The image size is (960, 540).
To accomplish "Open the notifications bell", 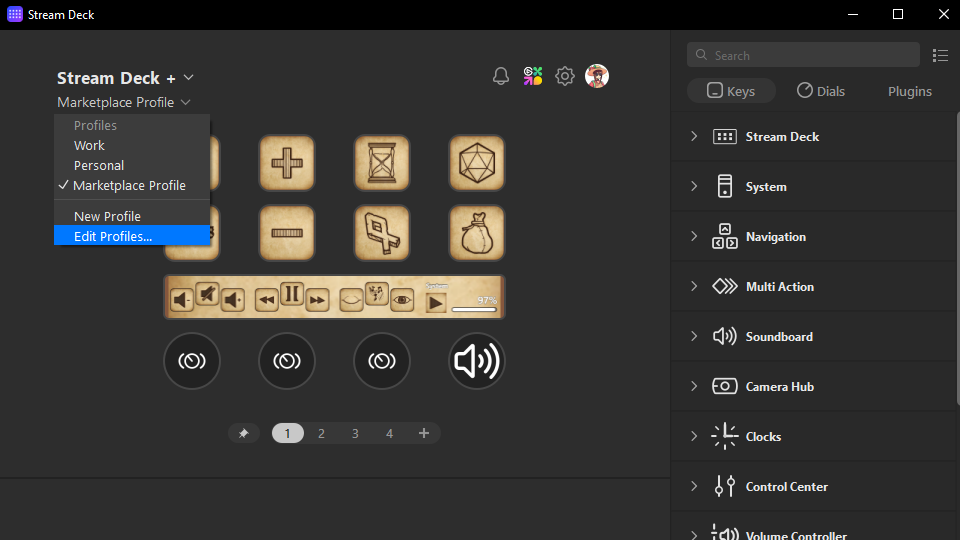I will tap(501, 77).
